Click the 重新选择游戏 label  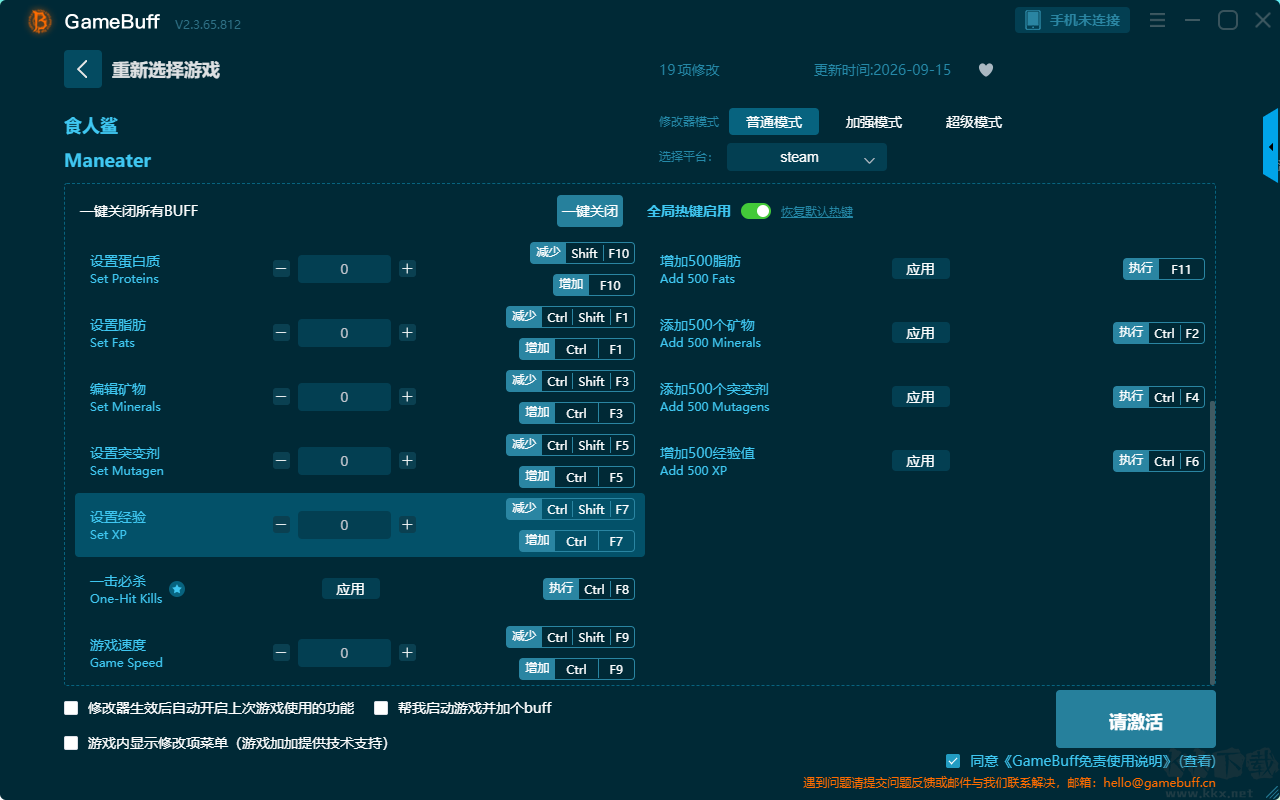point(166,70)
